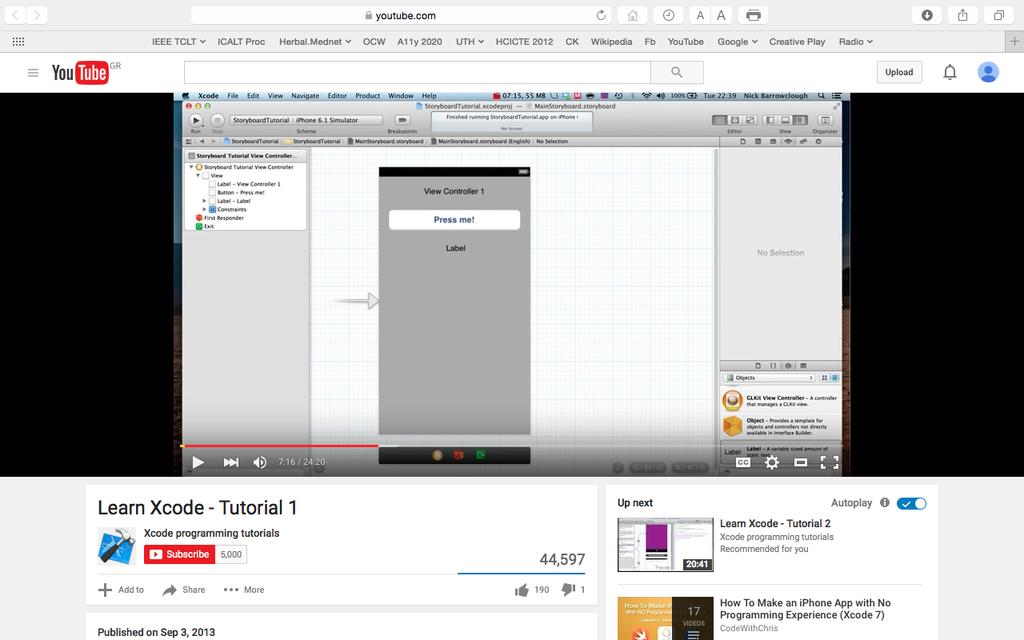
Task: Open the Herbal.Mednet bookmark folder
Action: click(315, 41)
